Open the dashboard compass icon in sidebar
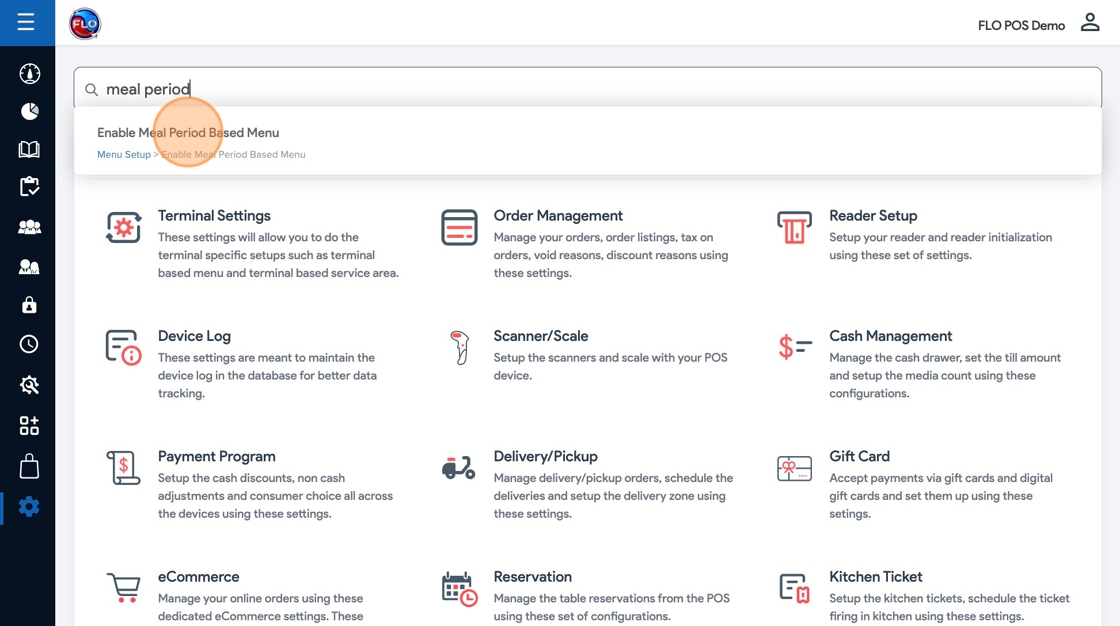 [x=29, y=74]
